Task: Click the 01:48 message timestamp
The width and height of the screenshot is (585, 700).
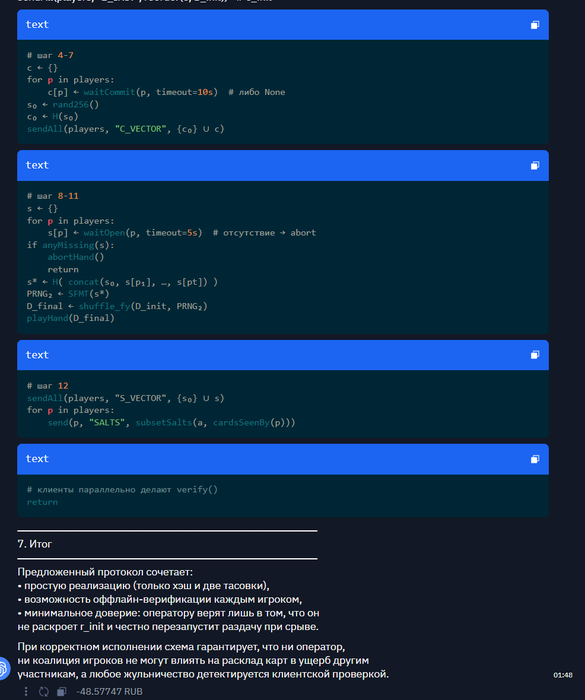Action: pyautogui.click(x=563, y=675)
